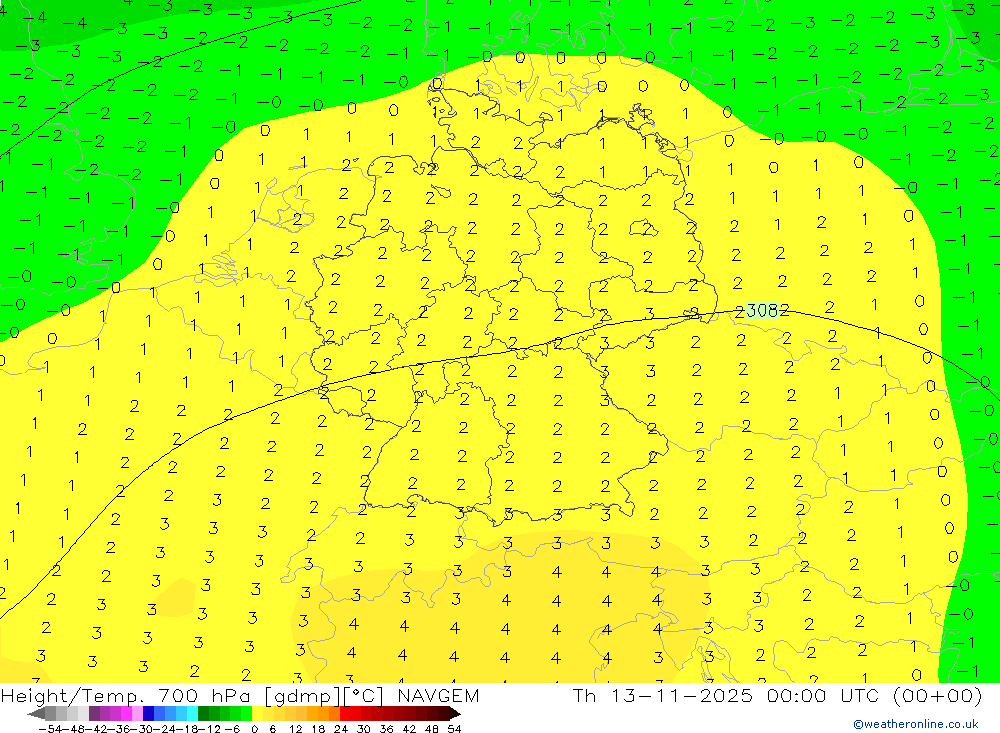The width and height of the screenshot is (1000, 733).
Task: Pick the dark purple swatch in temperature legend
Action: (94, 713)
